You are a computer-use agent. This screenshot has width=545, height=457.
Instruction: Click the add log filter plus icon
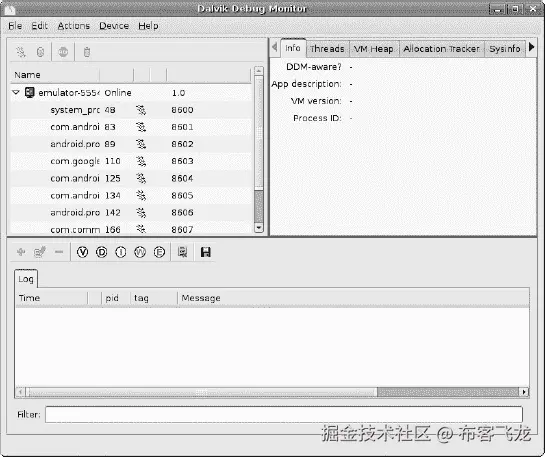[21, 252]
